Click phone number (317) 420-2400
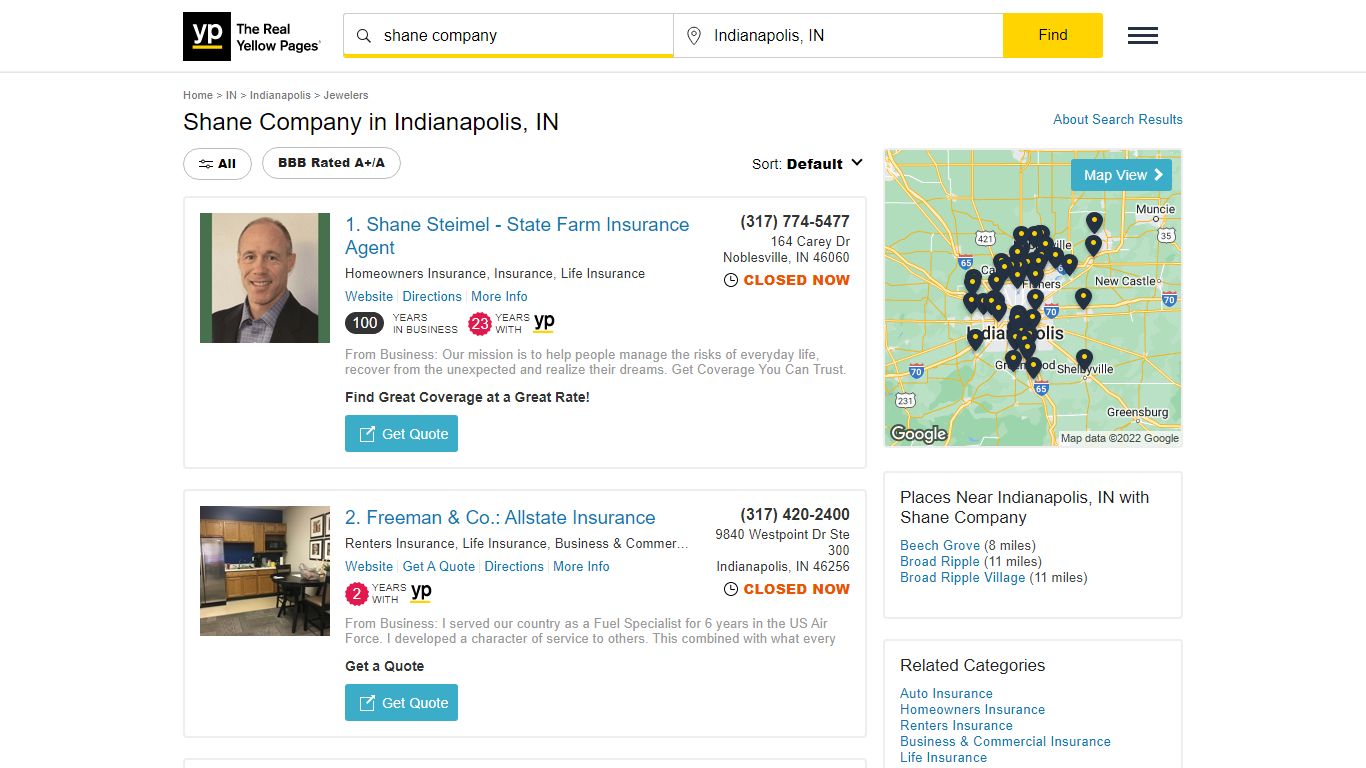The height and width of the screenshot is (768, 1366). (x=795, y=515)
